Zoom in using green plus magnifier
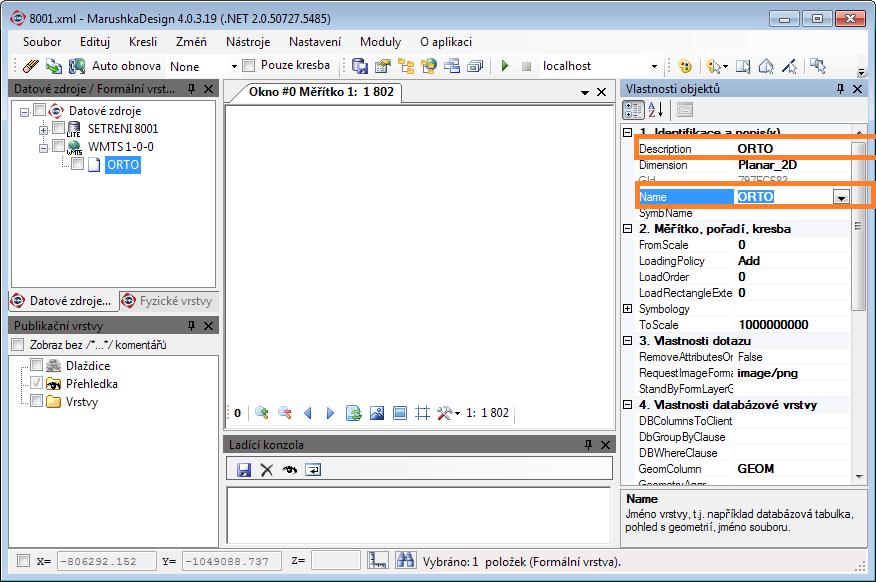876x582 pixels. coord(261,413)
